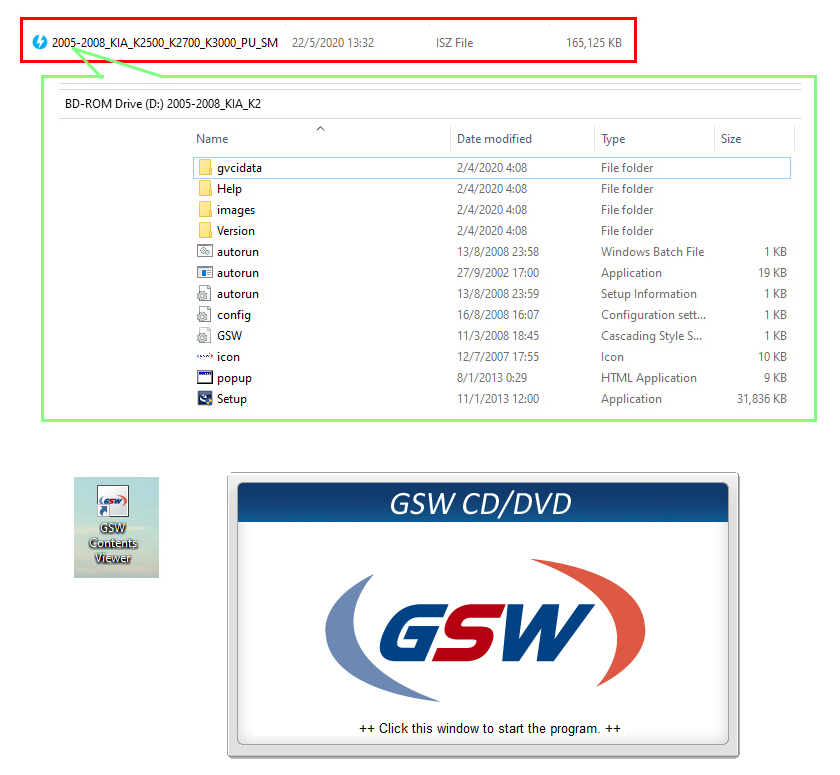
Task: Click 'Click this window to start the program' text
Action: pyautogui.click(x=490, y=728)
